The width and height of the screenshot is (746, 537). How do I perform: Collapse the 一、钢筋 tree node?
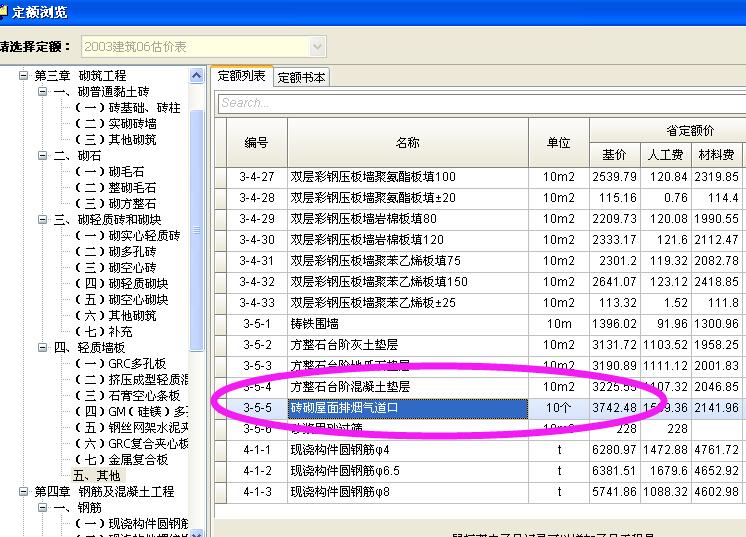click(x=42, y=508)
